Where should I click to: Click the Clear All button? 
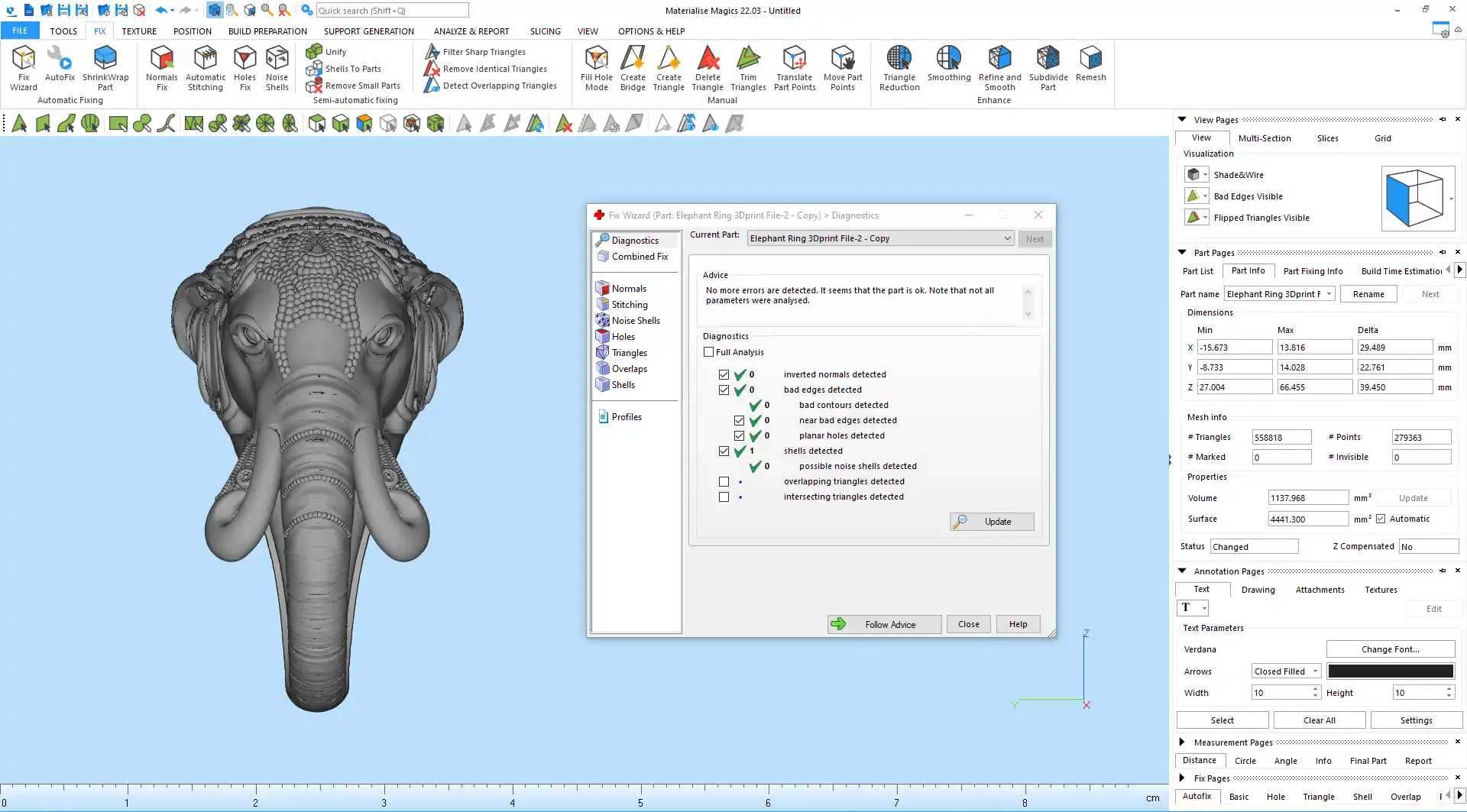(1320, 720)
